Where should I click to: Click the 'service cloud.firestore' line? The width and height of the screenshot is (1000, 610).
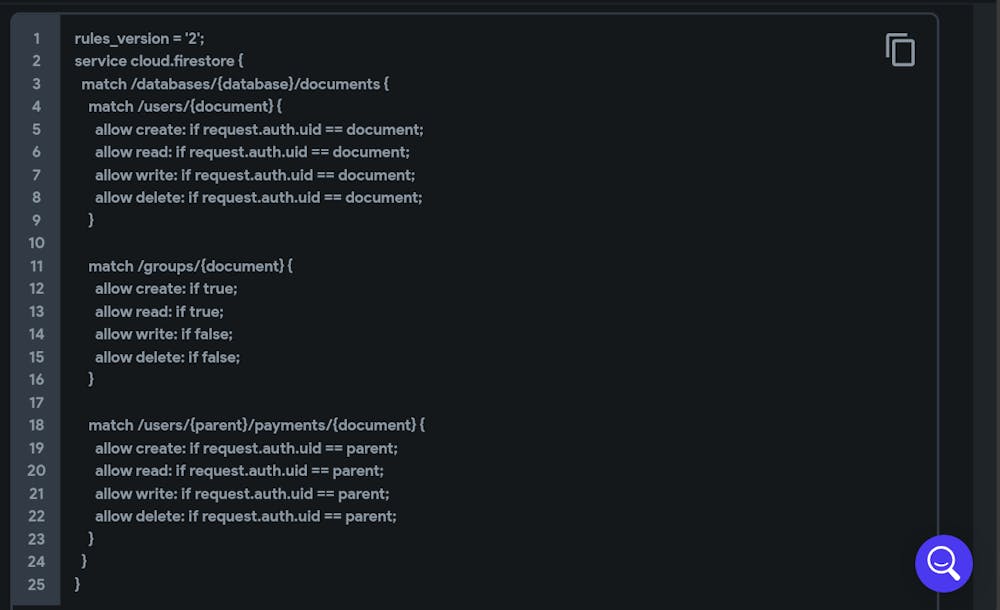tap(158, 61)
